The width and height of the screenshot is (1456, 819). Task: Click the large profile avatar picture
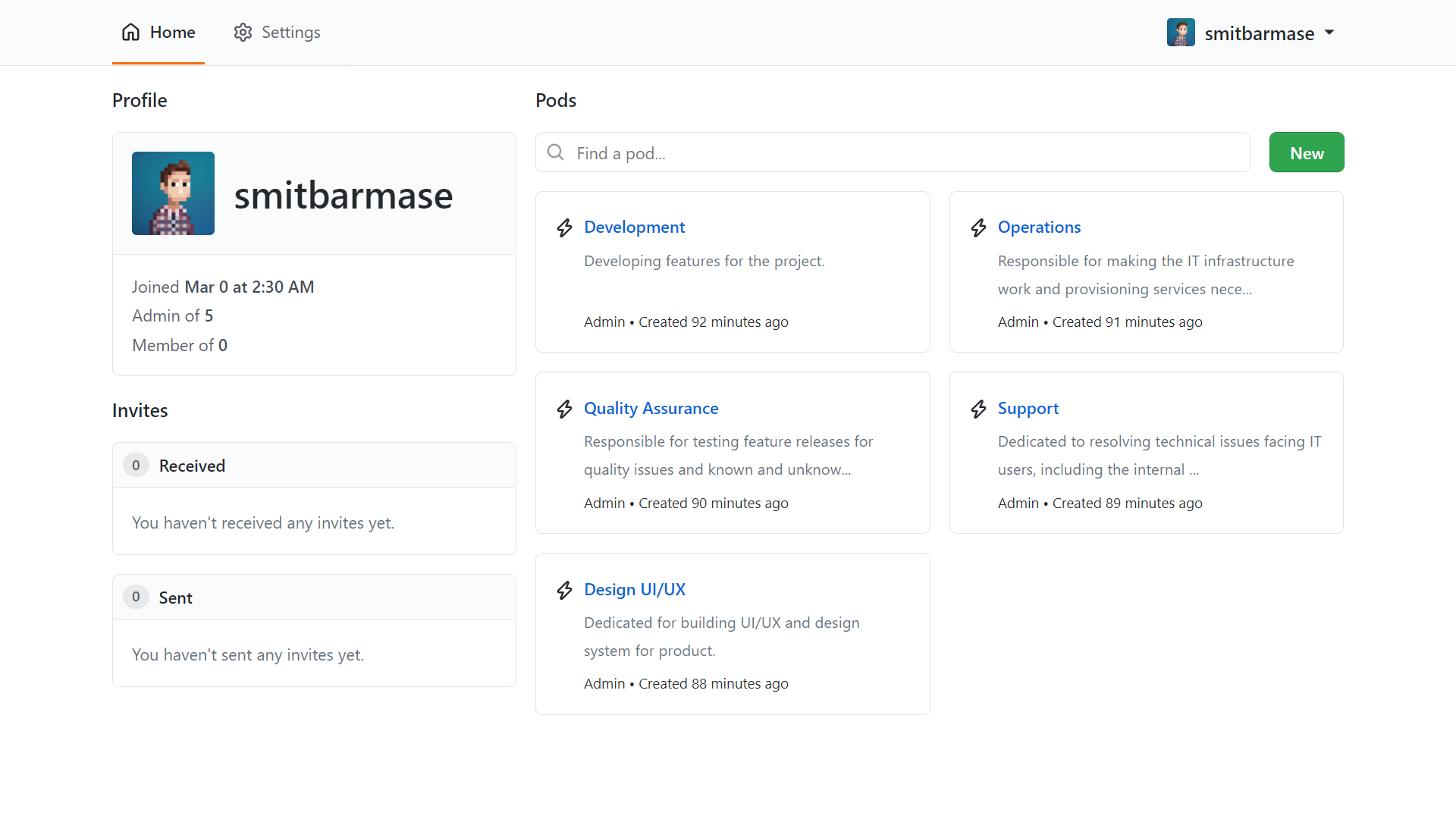click(173, 193)
